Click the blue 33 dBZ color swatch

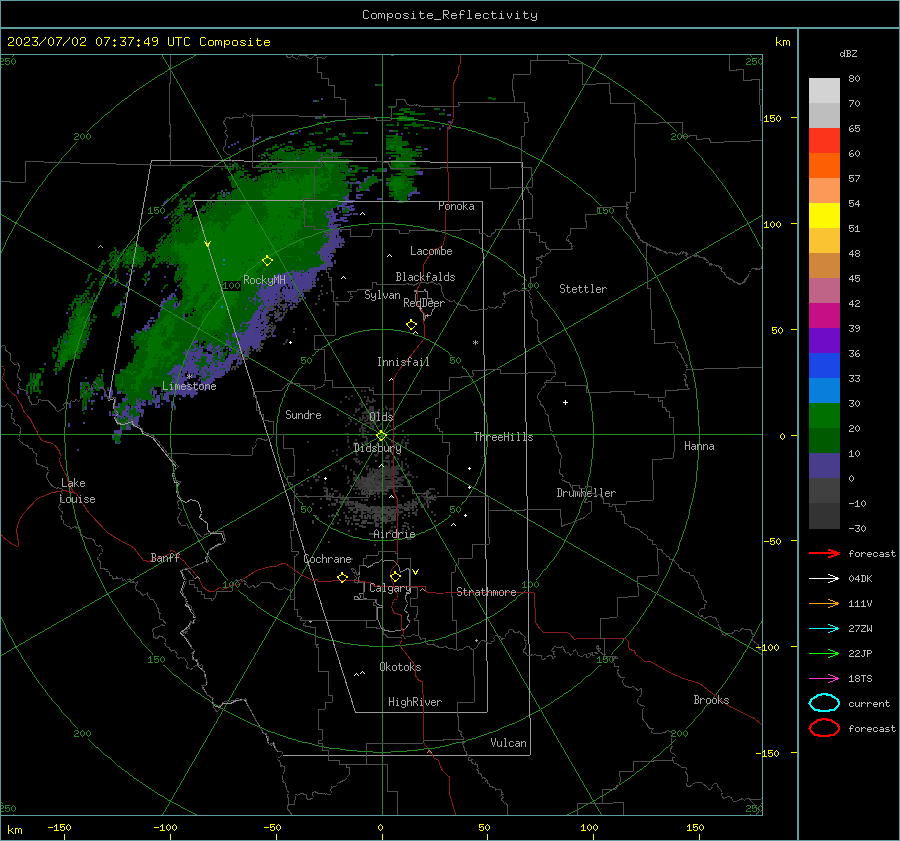[x=824, y=366]
